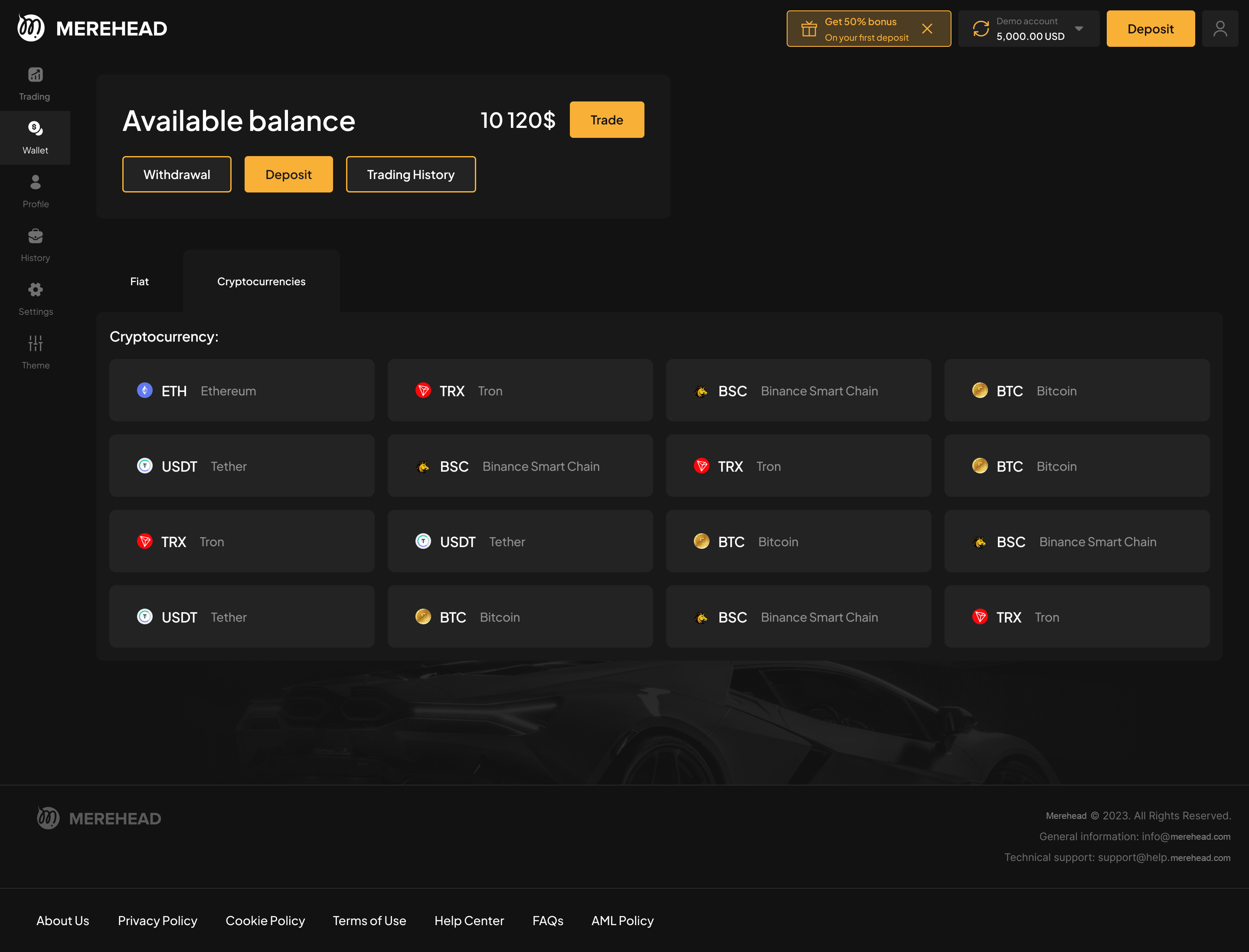Open Trading History button
The height and width of the screenshot is (952, 1249).
click(410, 175)
